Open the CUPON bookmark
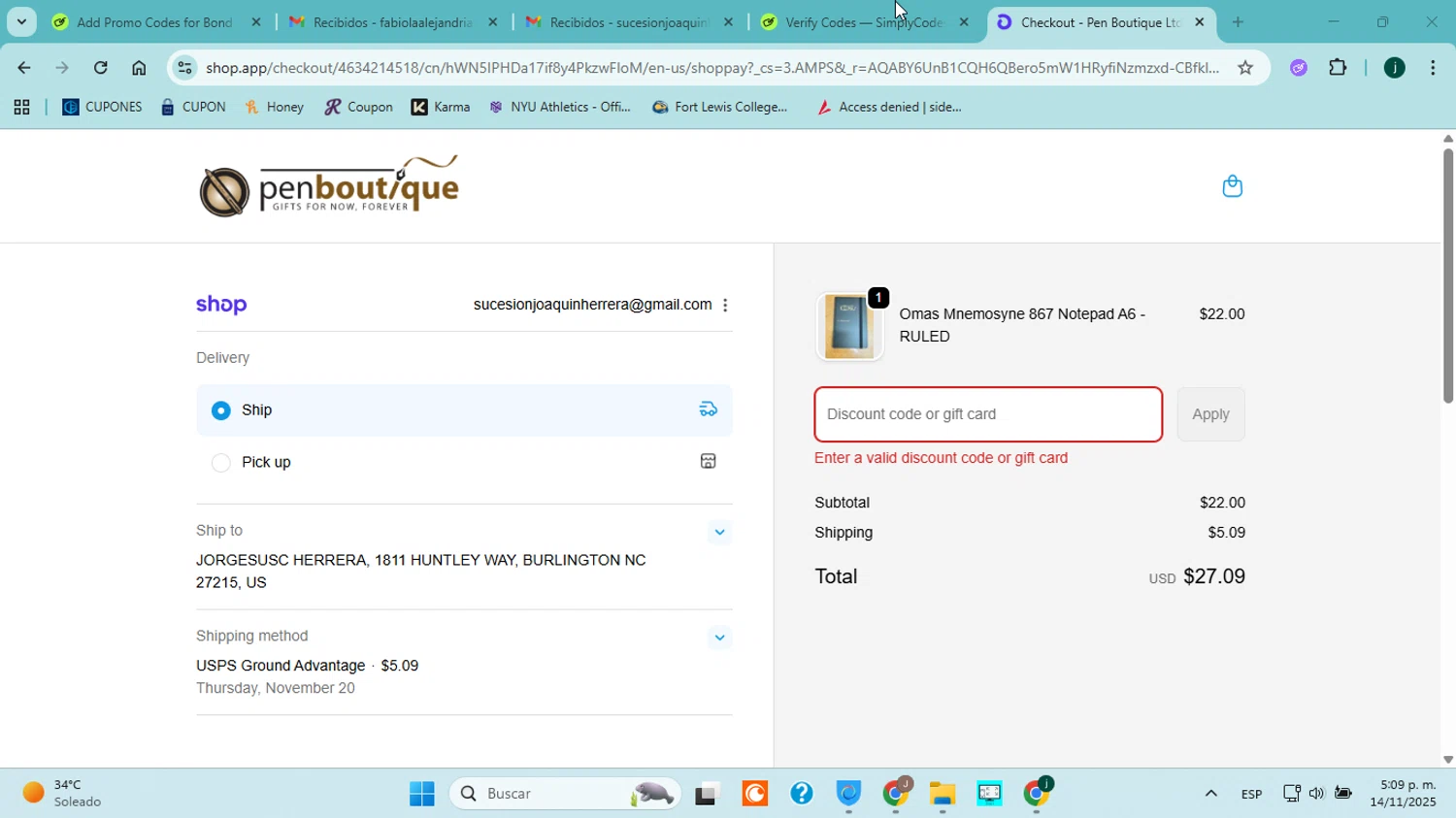The image size is (1456, 818). click(x=193, y=108)
